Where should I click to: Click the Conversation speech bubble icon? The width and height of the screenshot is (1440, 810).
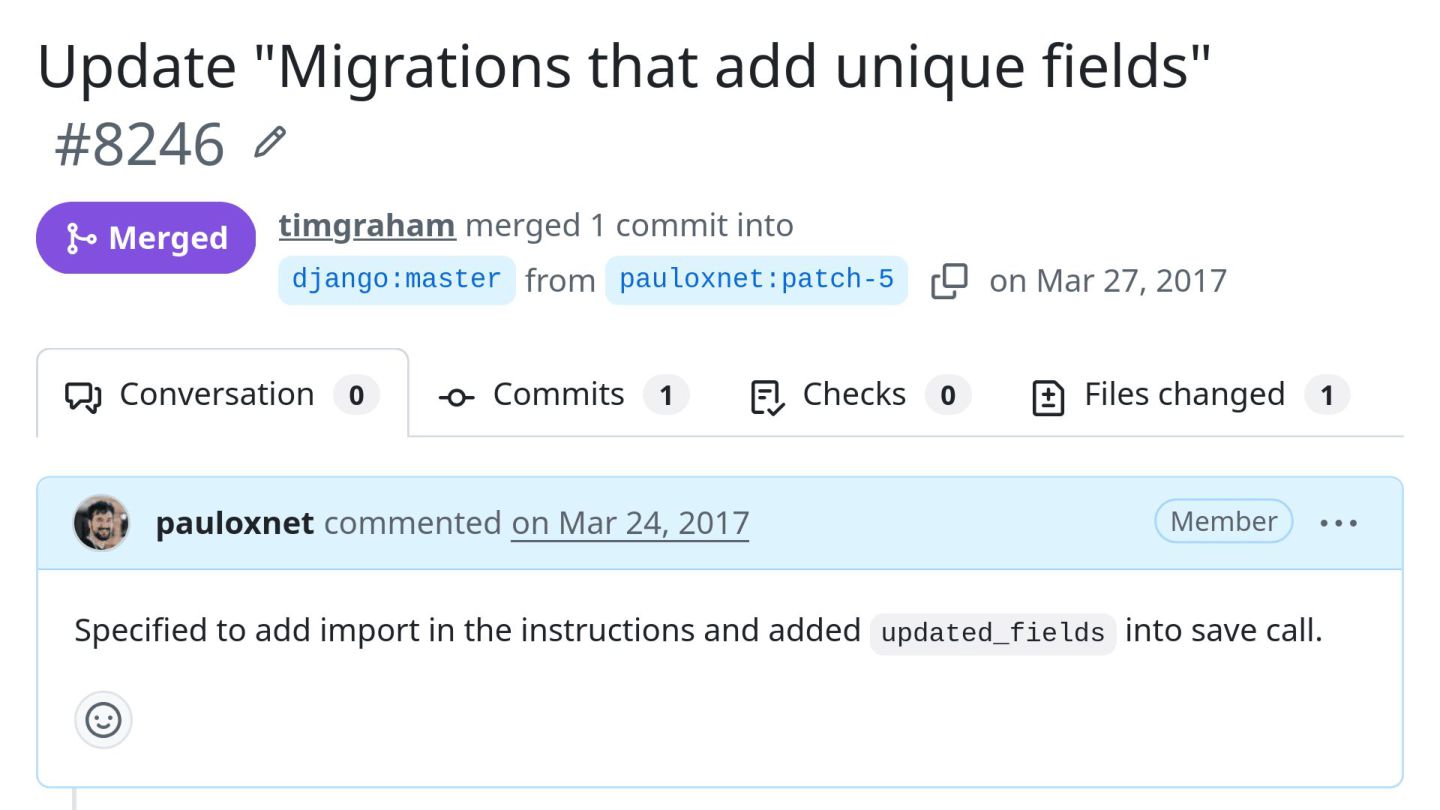tap(83, 396)
